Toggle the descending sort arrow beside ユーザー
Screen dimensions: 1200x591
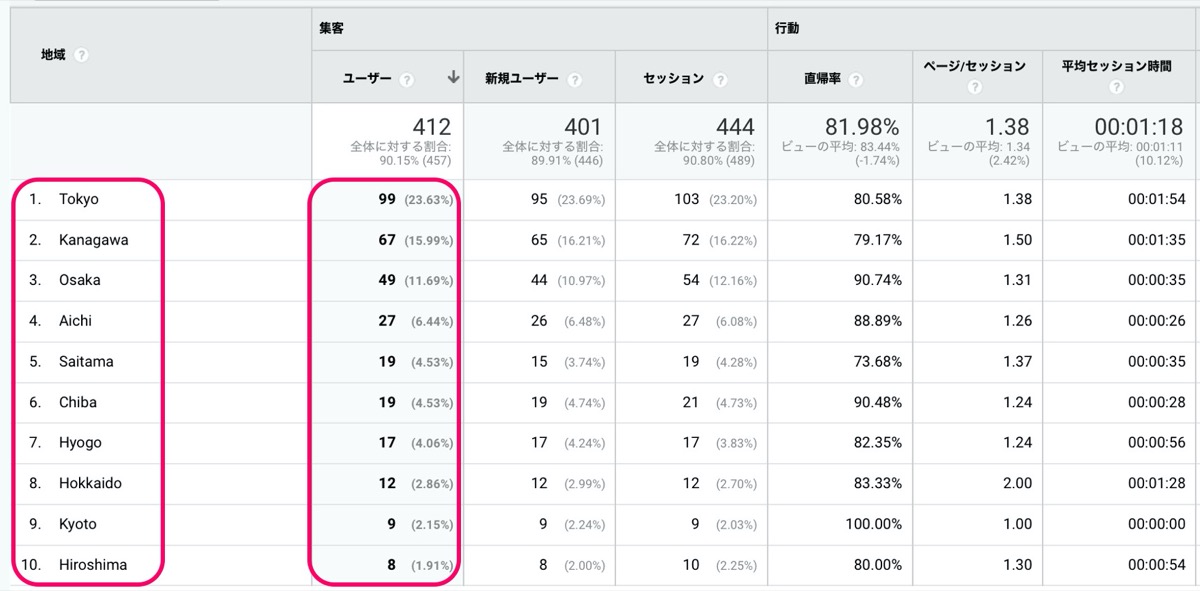tap(453, 78)
